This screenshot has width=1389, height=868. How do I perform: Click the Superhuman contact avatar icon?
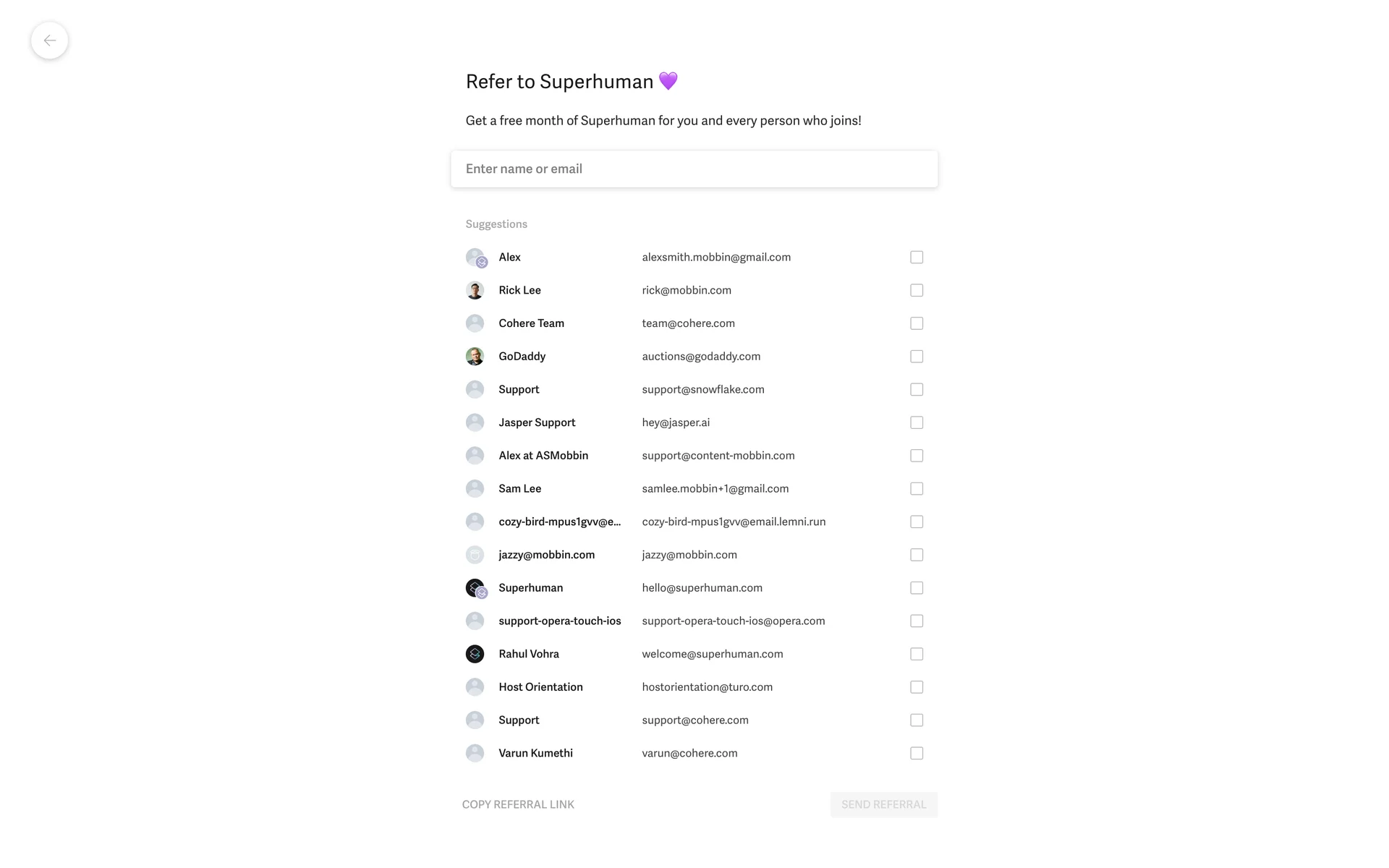click(x=475, y=588)
